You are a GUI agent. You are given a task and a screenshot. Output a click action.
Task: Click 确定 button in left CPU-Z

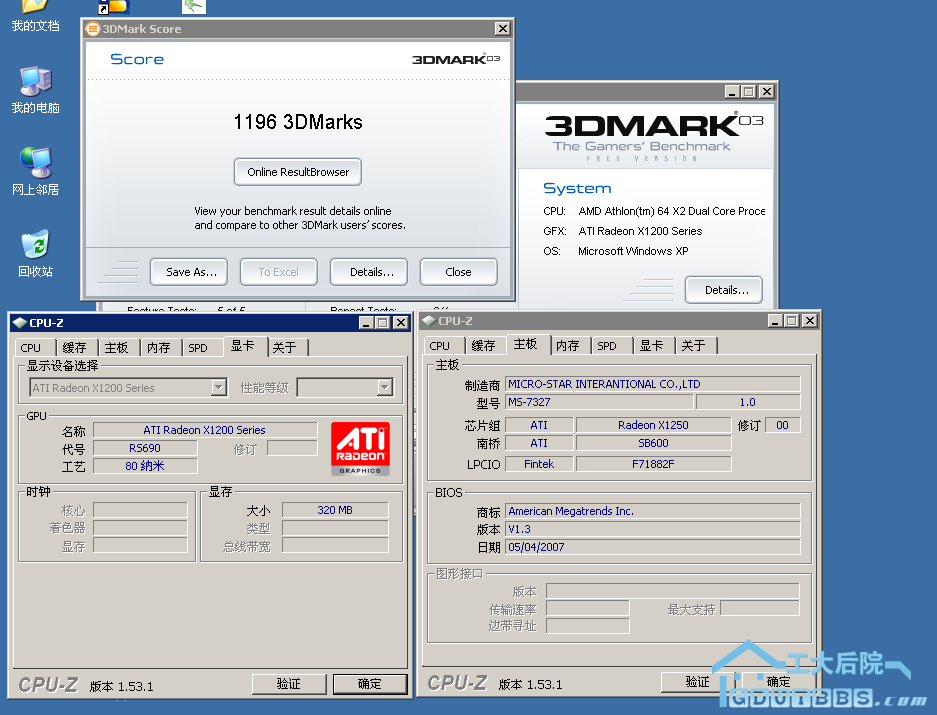370,683
